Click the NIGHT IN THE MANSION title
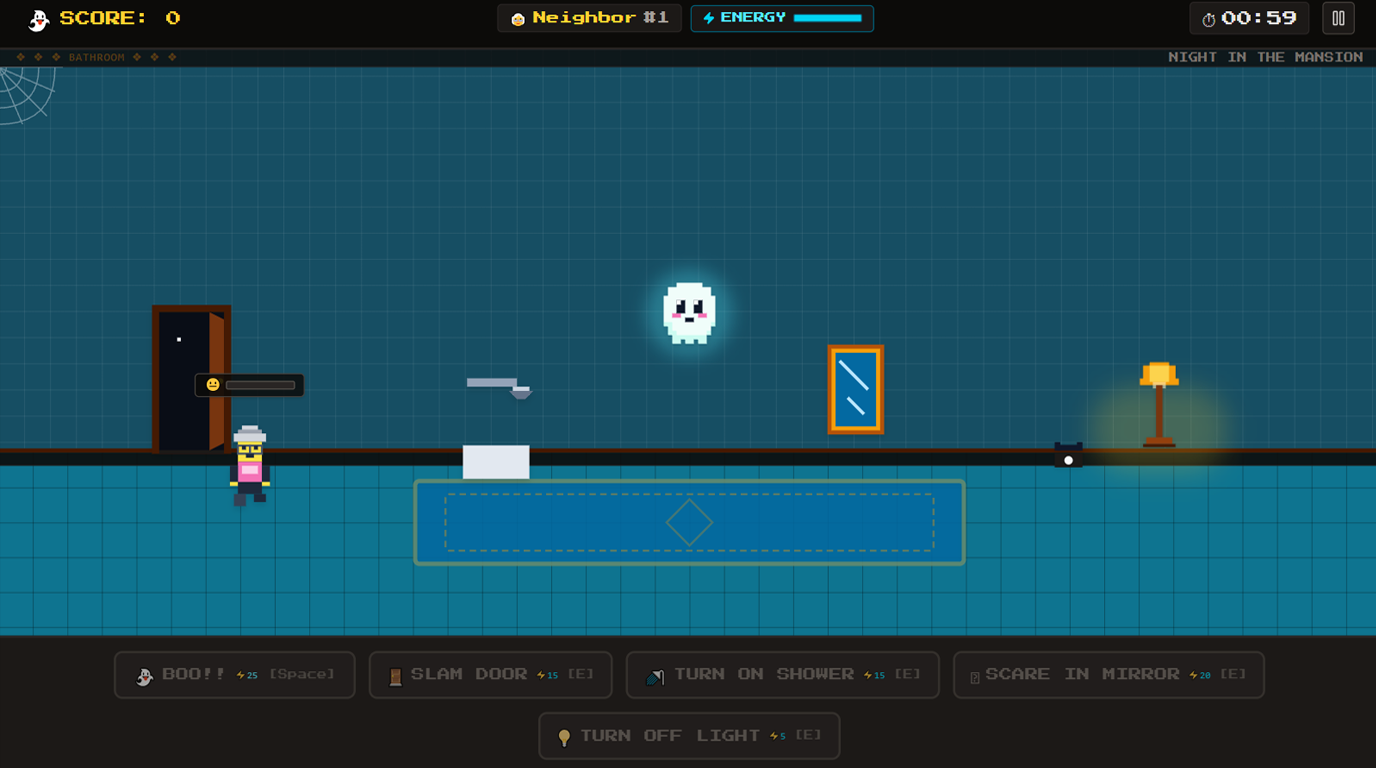 (1265, 57)
